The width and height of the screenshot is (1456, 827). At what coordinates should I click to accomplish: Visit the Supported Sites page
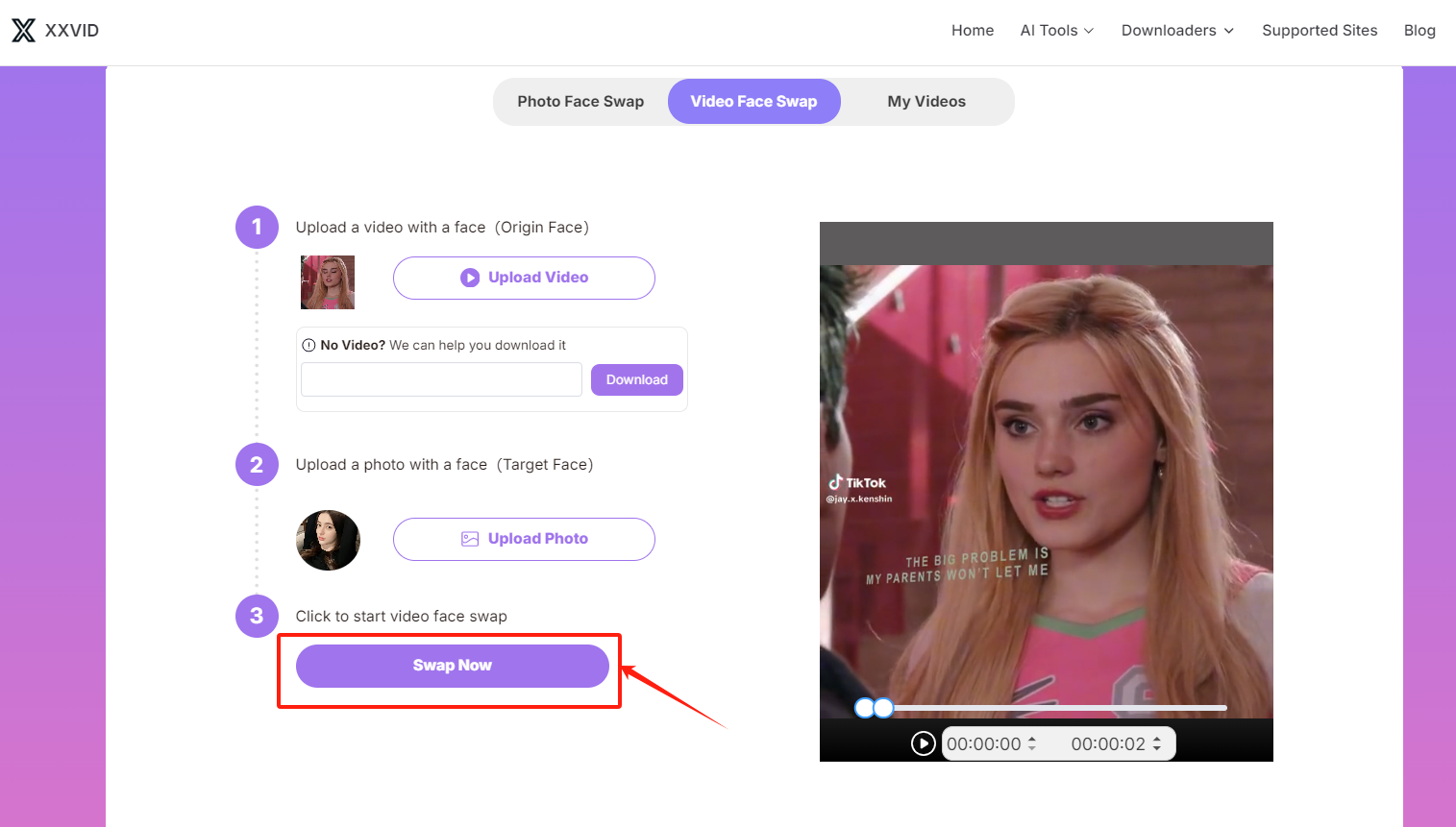coord(1320,30)
